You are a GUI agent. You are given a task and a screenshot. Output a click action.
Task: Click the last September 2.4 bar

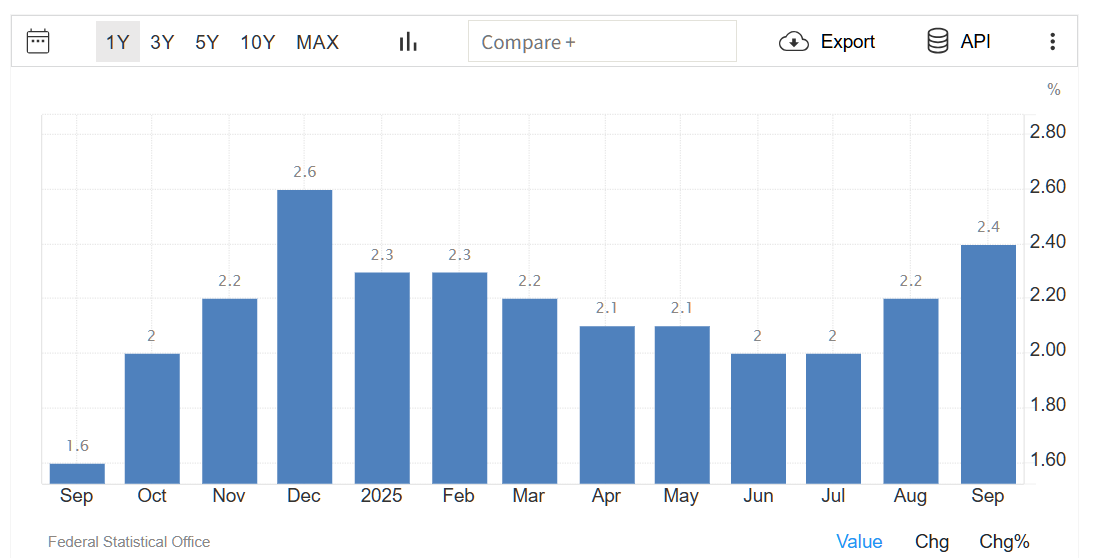(x=988, y=364)
